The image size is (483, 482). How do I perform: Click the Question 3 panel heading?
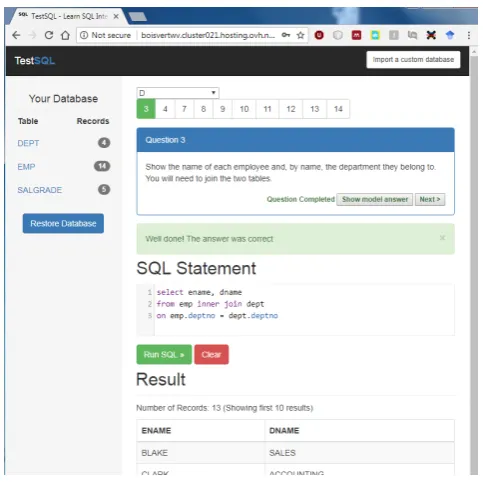pyautogui.click(x=295, y=140)
